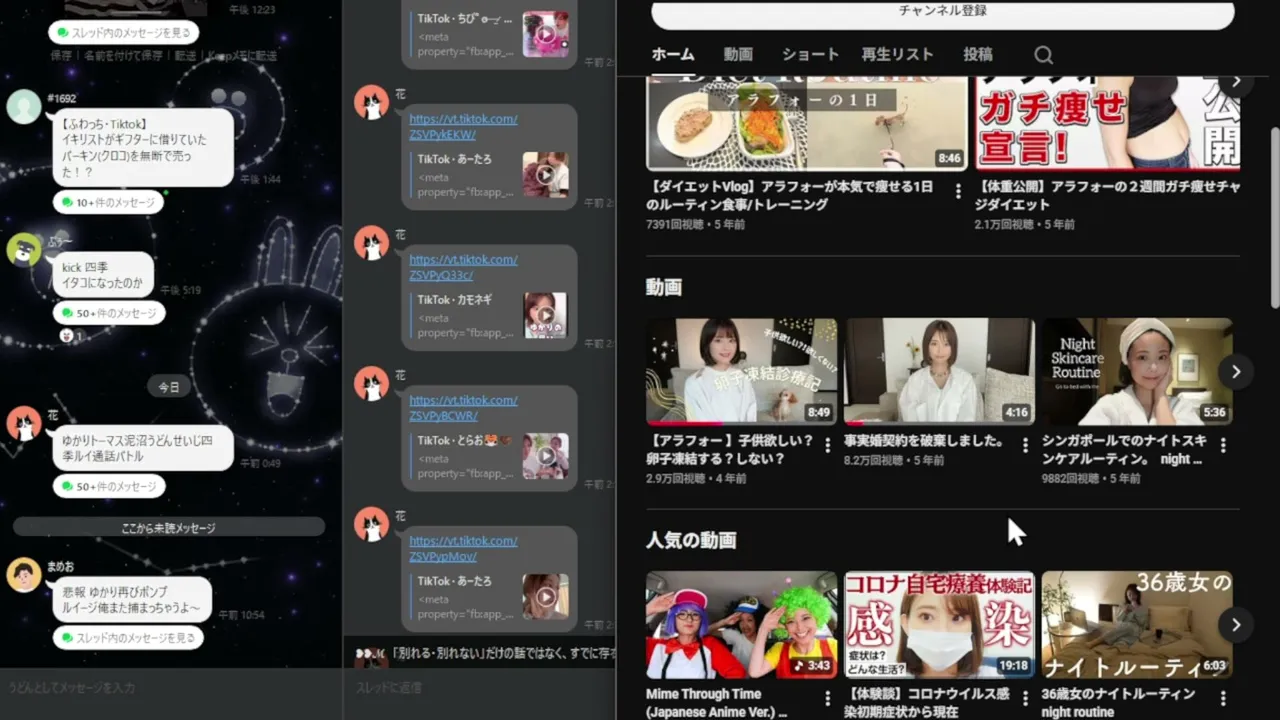The image size is (1280, 720).
Task: Open the アラフォーの1日 diet vlog thumbnail
Action: (807, 123)
